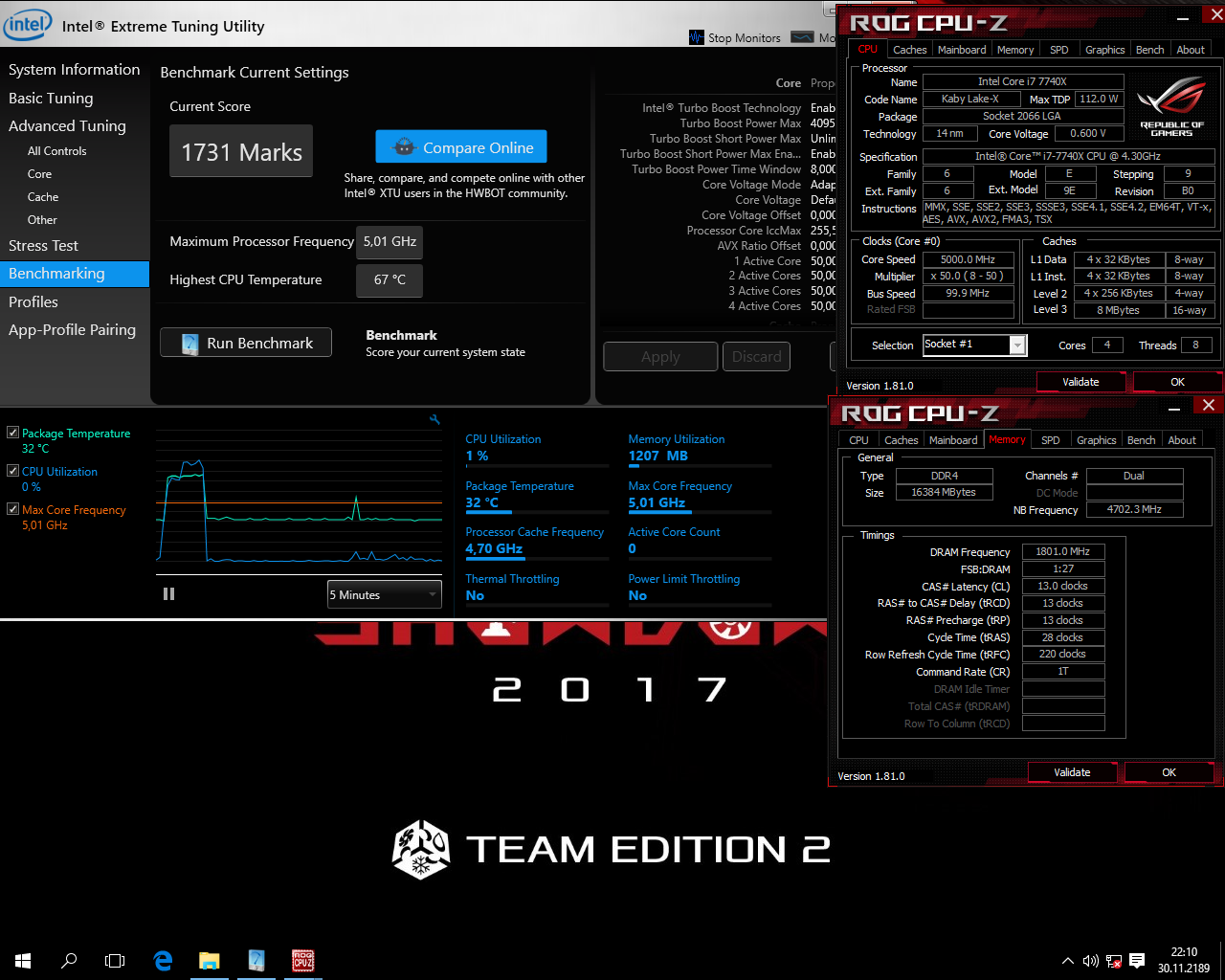Toggle CPU Utilization monitor checkbox

coord(12,471)
